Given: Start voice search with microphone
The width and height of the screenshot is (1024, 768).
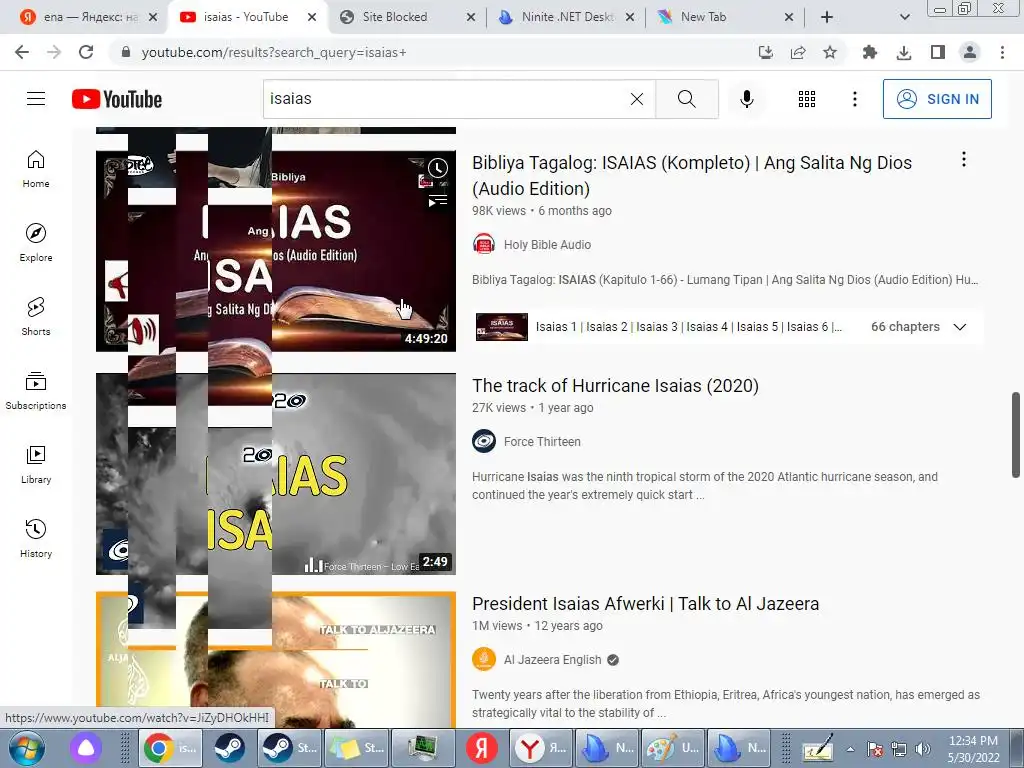Looking at the screenshot, I should point(746,99).
